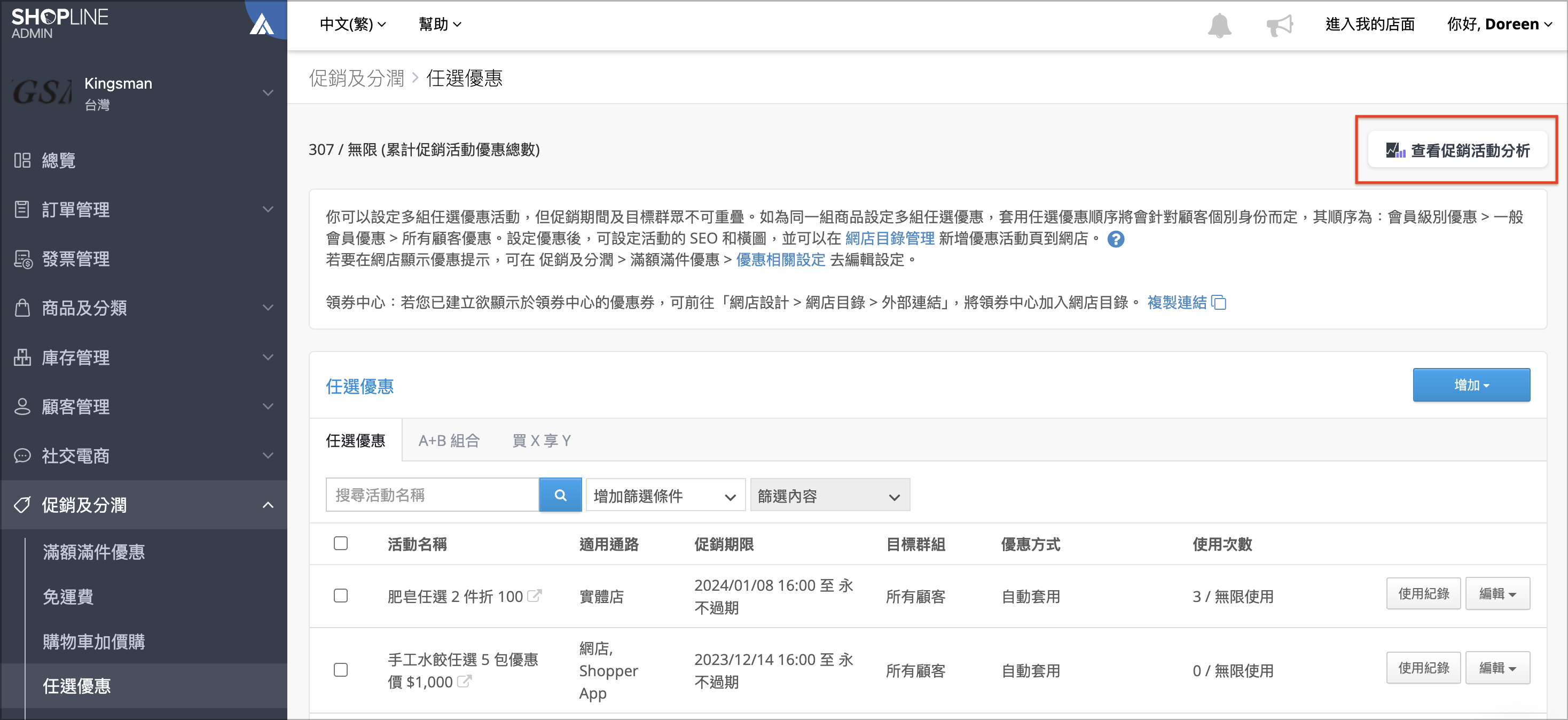Open external link icon beside 手工水餃任選 5 包優惠價

[464, 681]
